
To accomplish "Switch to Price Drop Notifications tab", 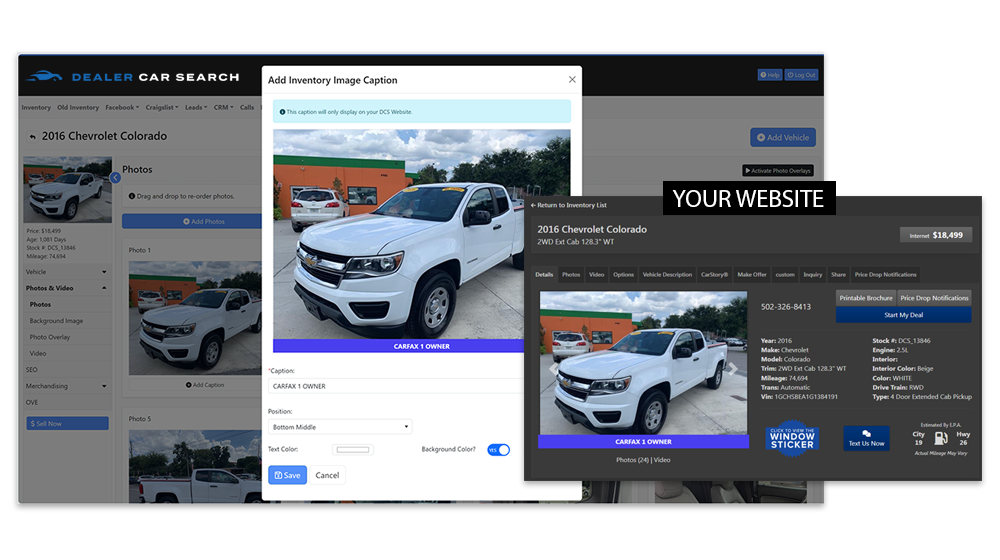I will pos(885,275).
